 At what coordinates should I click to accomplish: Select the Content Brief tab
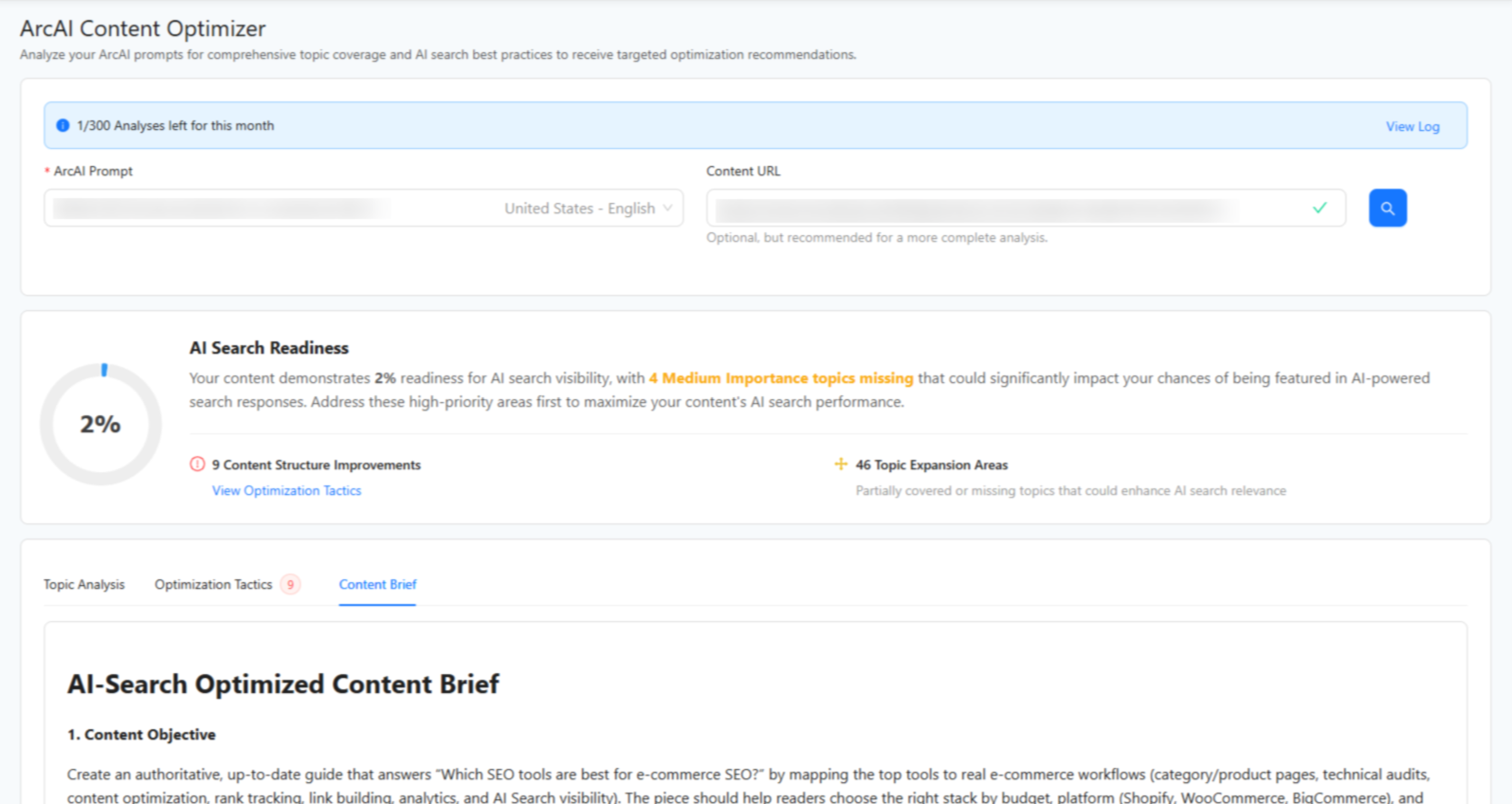click(377, 585)
